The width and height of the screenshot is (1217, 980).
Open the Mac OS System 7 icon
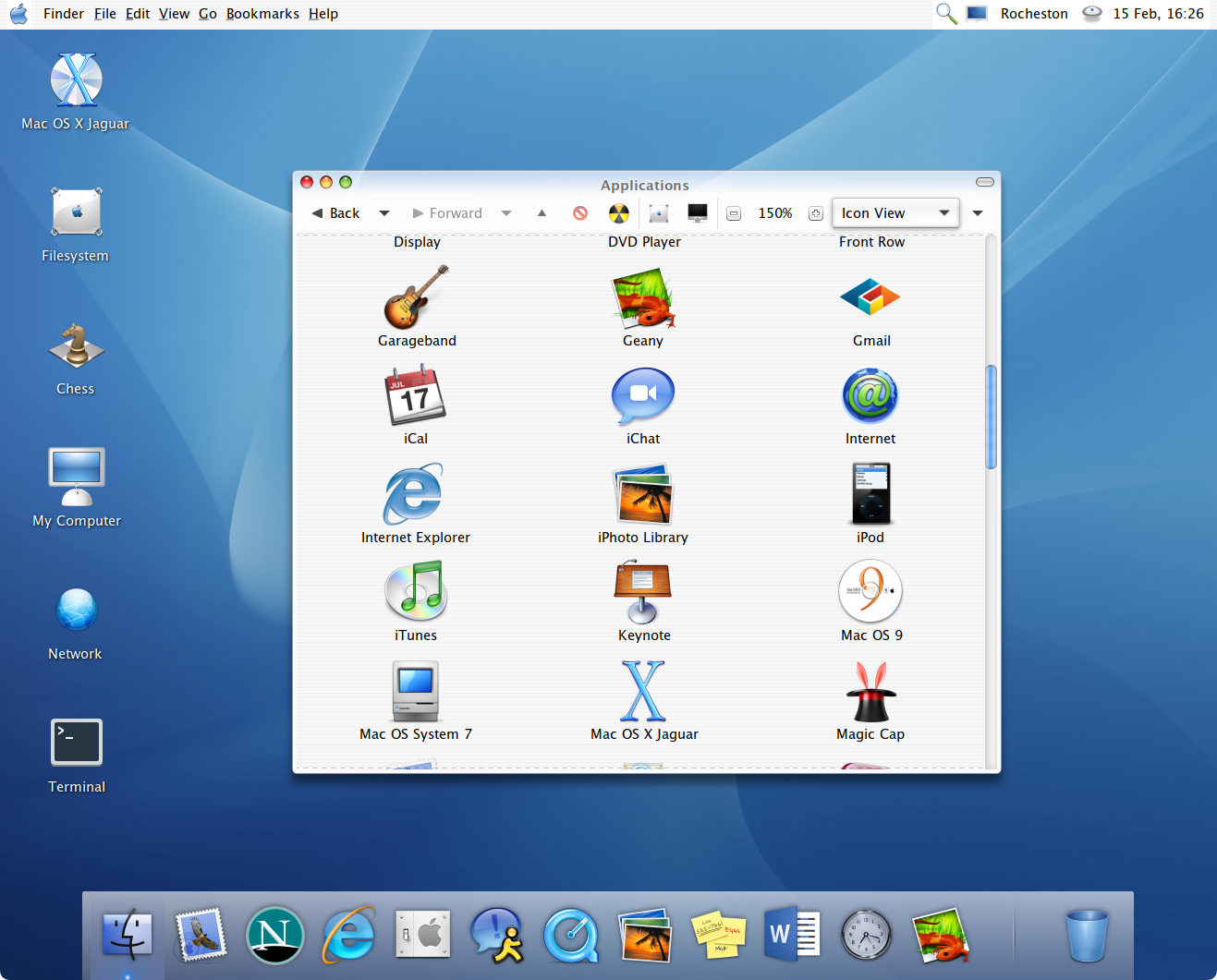[x=416, y=691]
